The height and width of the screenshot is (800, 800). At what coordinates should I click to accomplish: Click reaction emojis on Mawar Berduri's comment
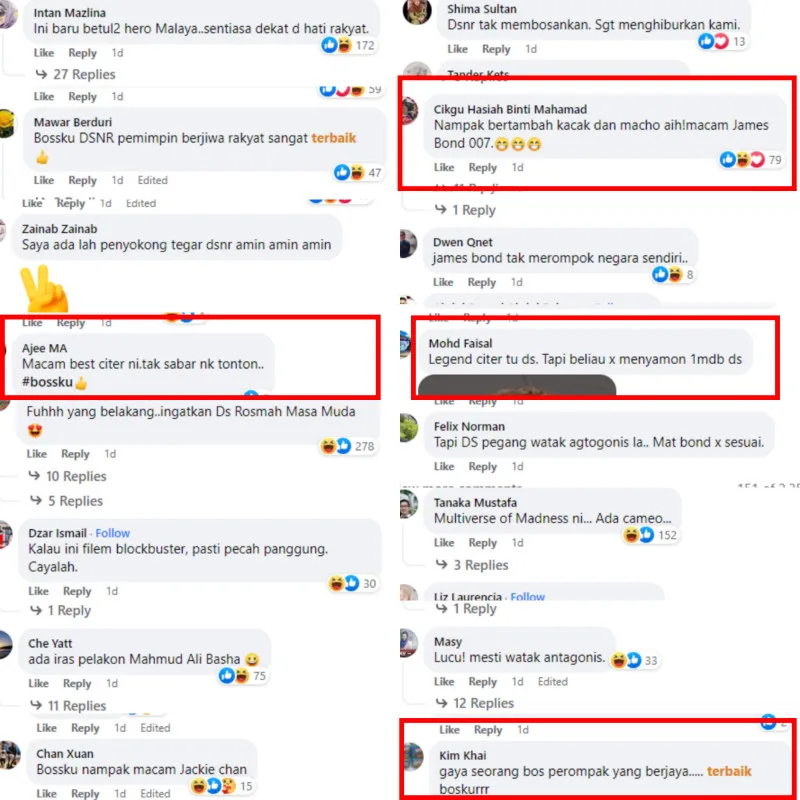(358, 172)
